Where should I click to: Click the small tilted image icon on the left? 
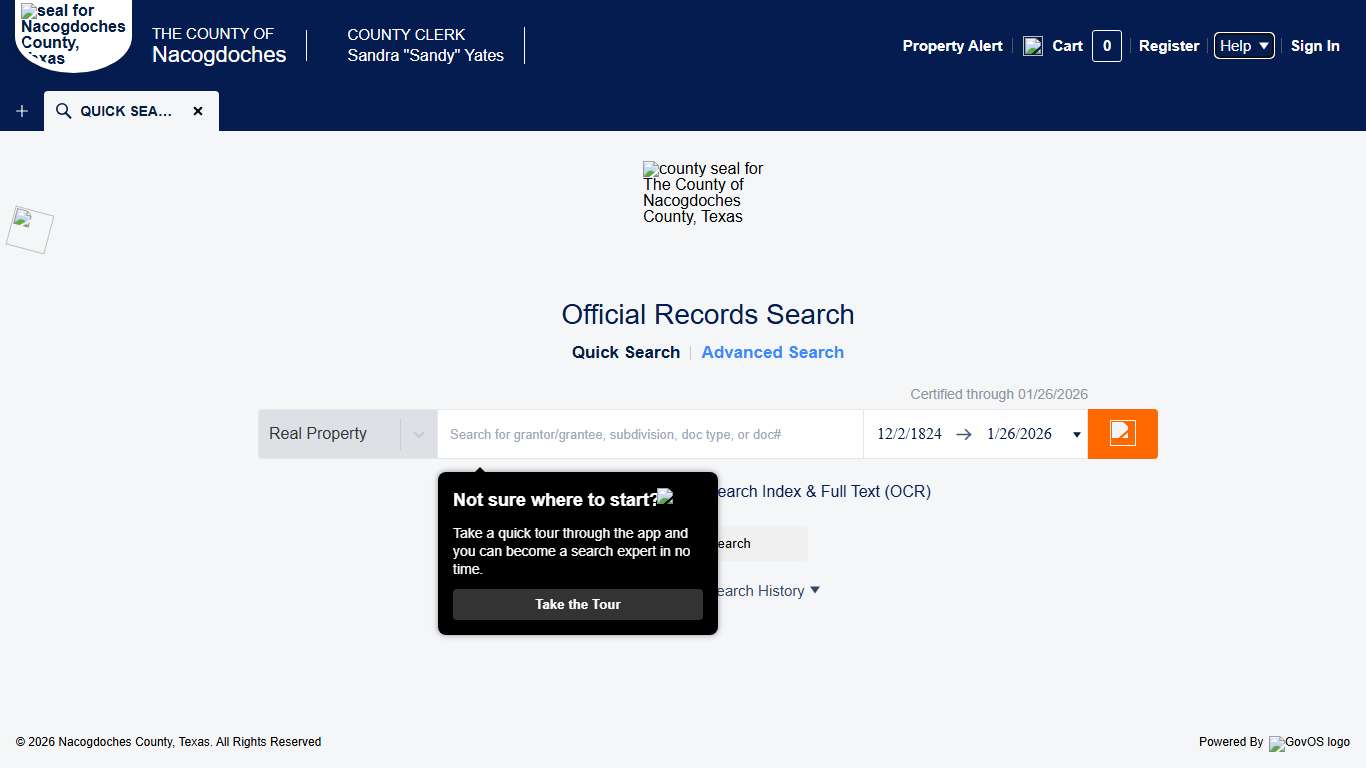pyautogui.click(x=29, y=229)
